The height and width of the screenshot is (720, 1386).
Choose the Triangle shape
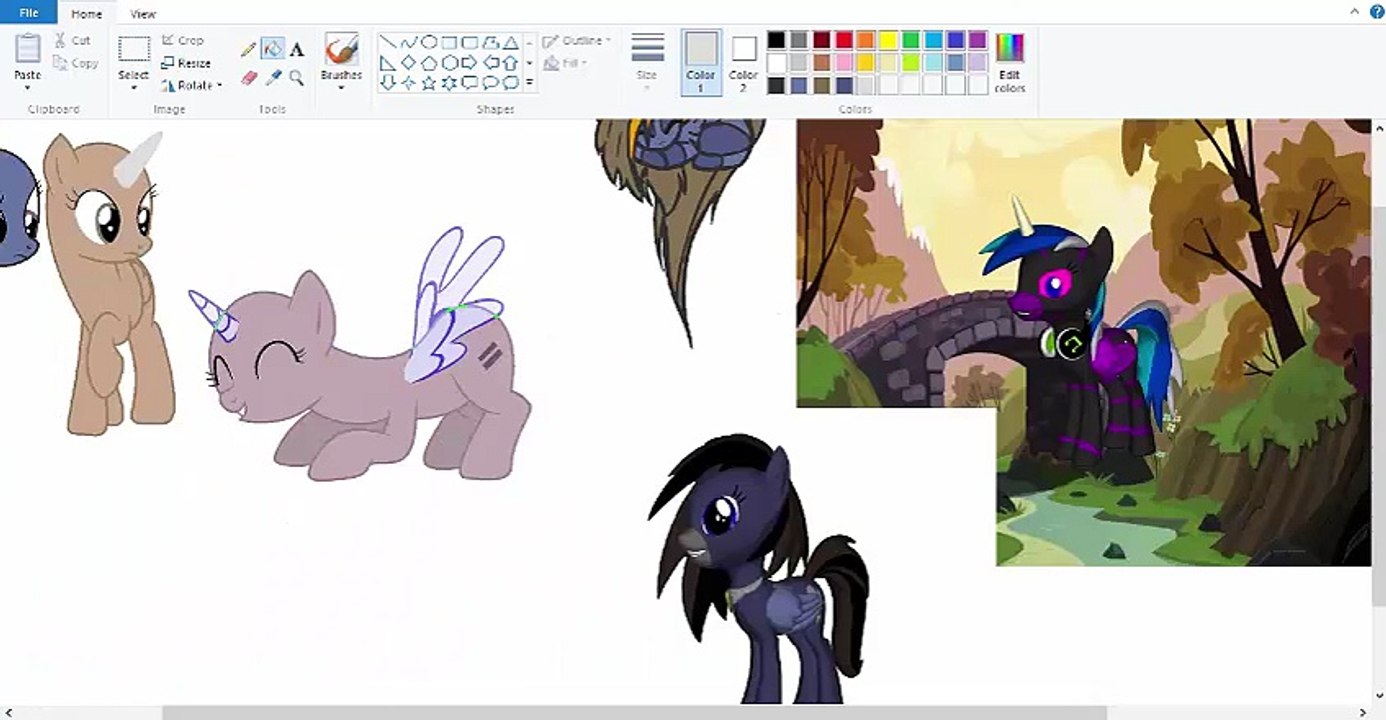(x=511, y=42)
